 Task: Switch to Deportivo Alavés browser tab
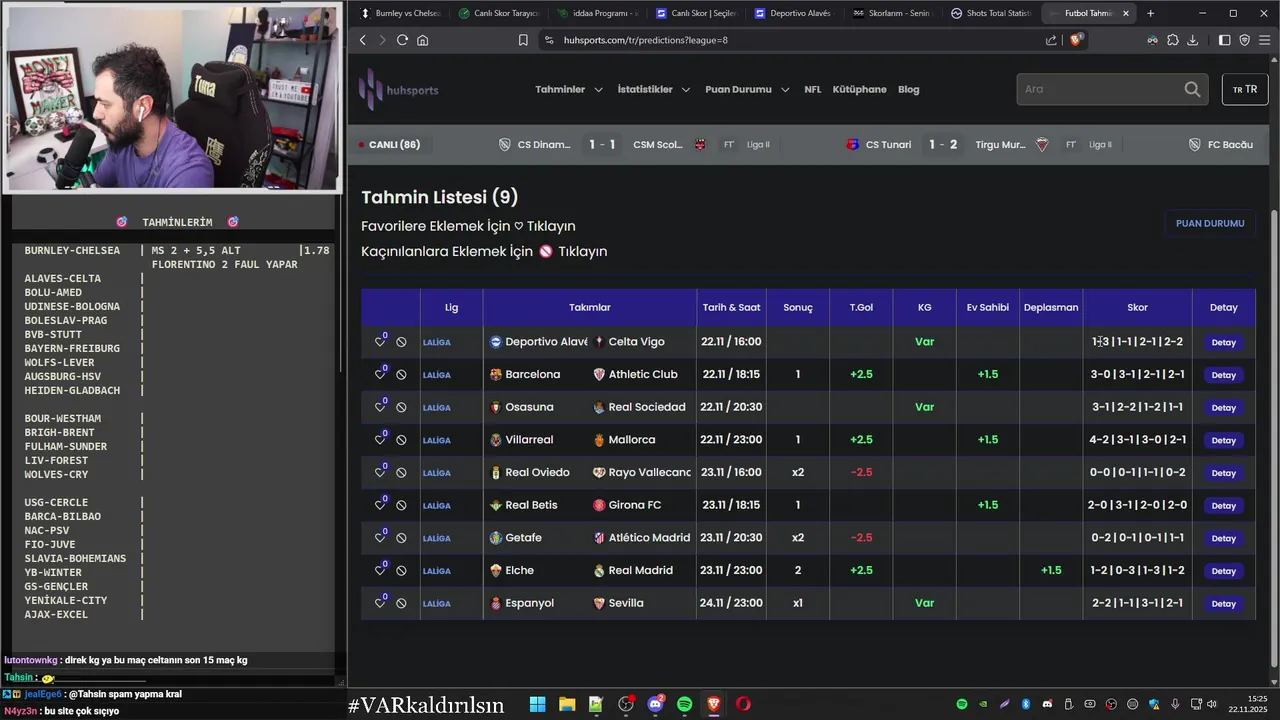pyautogui.click(x=795, y=13)
